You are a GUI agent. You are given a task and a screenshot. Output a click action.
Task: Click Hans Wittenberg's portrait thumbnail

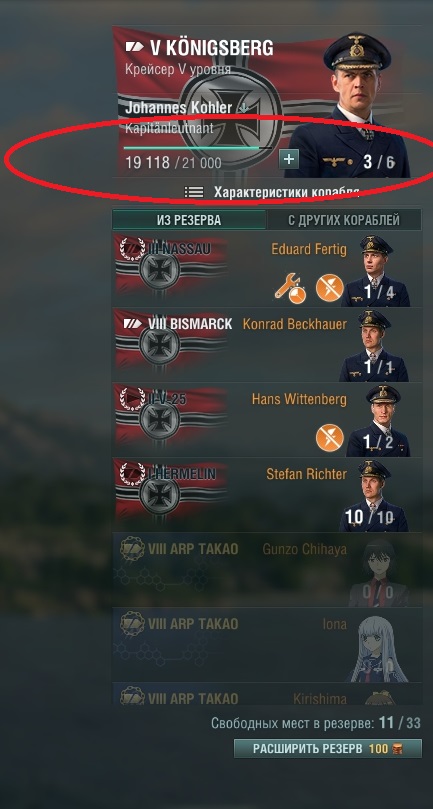click(x=379, y=420)
